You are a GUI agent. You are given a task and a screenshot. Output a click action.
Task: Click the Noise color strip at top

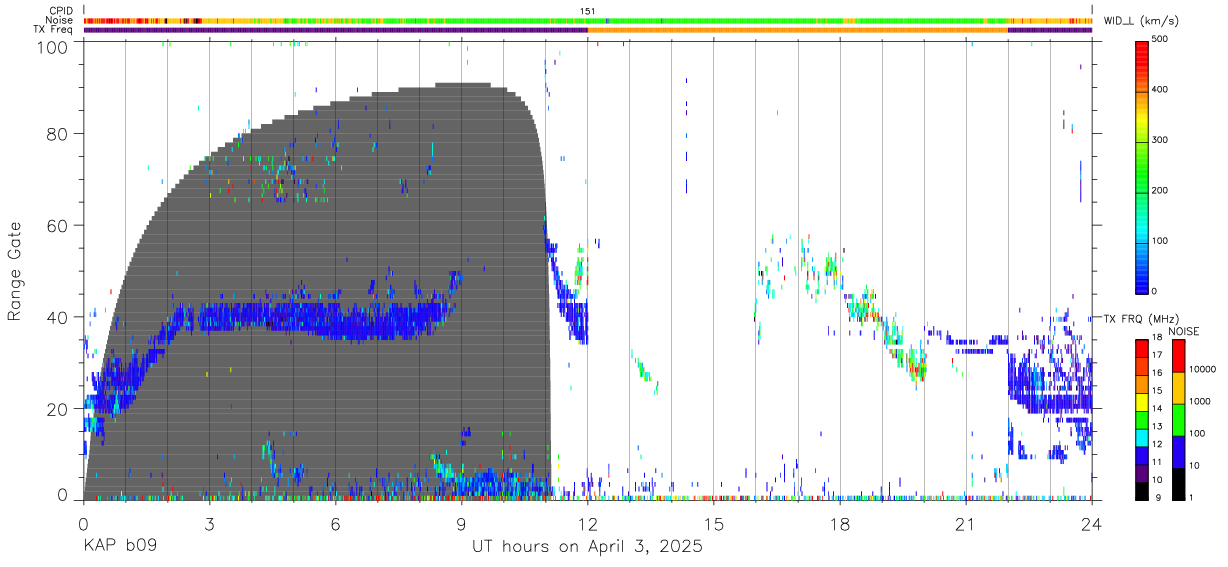(588, 20)
